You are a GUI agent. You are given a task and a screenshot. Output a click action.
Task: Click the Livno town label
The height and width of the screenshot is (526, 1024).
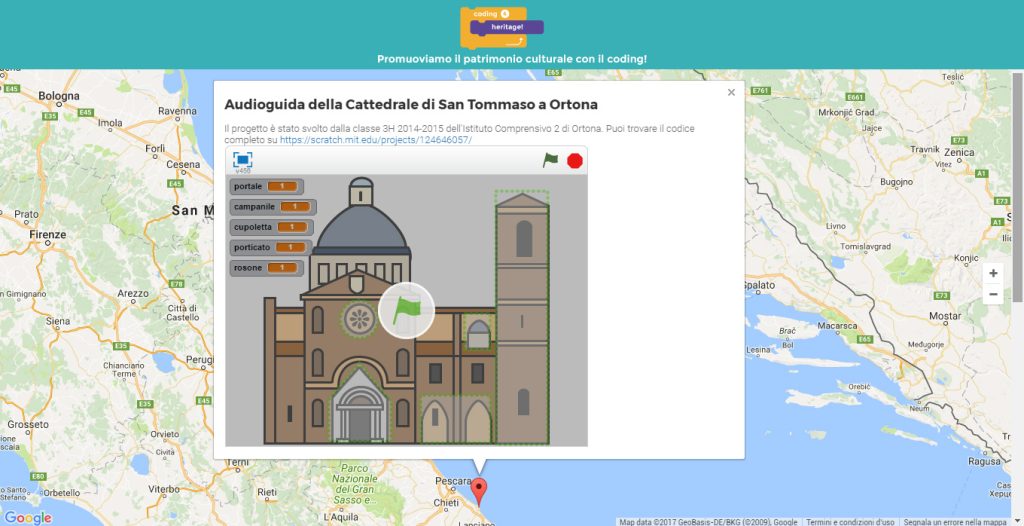tap(836, 226)
